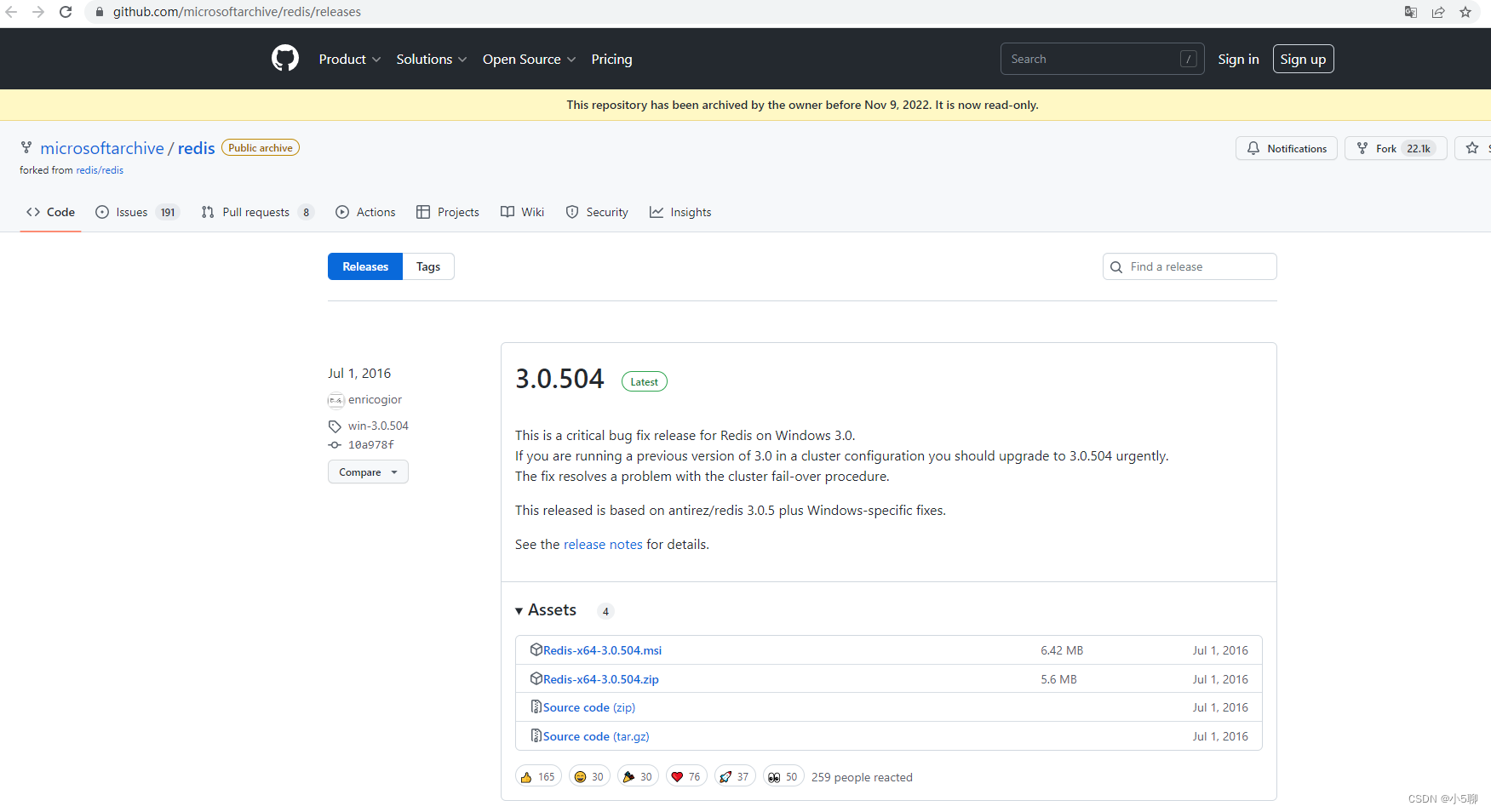Click the Sign up button
This screenshot has width=1491, height=812.
point(1303,59)
